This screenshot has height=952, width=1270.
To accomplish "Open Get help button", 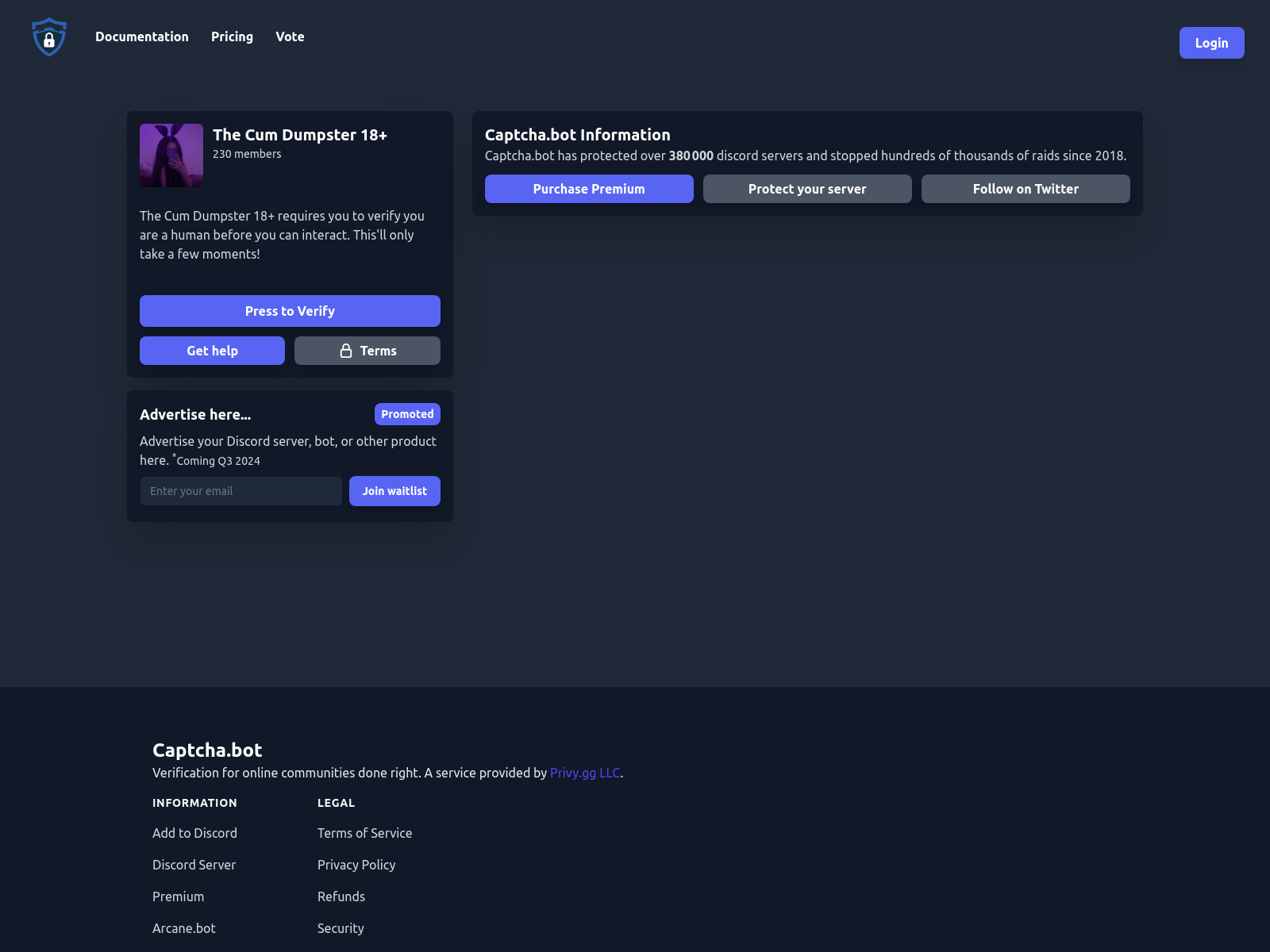I will [212, 351].
